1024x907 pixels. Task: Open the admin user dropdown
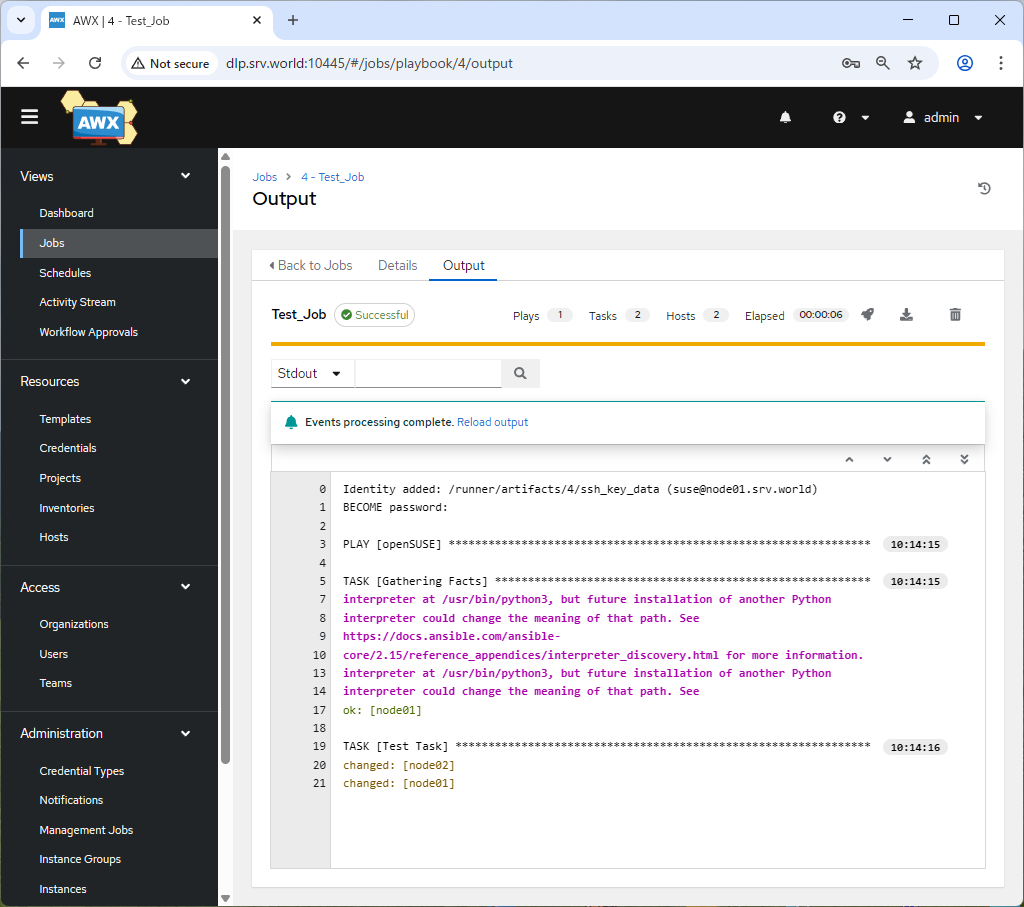(x=943, y=118)
